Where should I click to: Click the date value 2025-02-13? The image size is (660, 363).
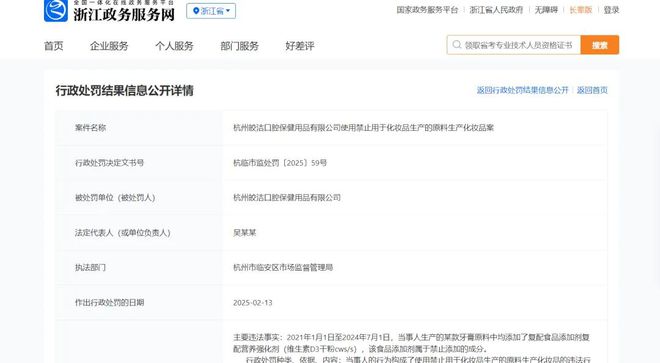[253, 302]
